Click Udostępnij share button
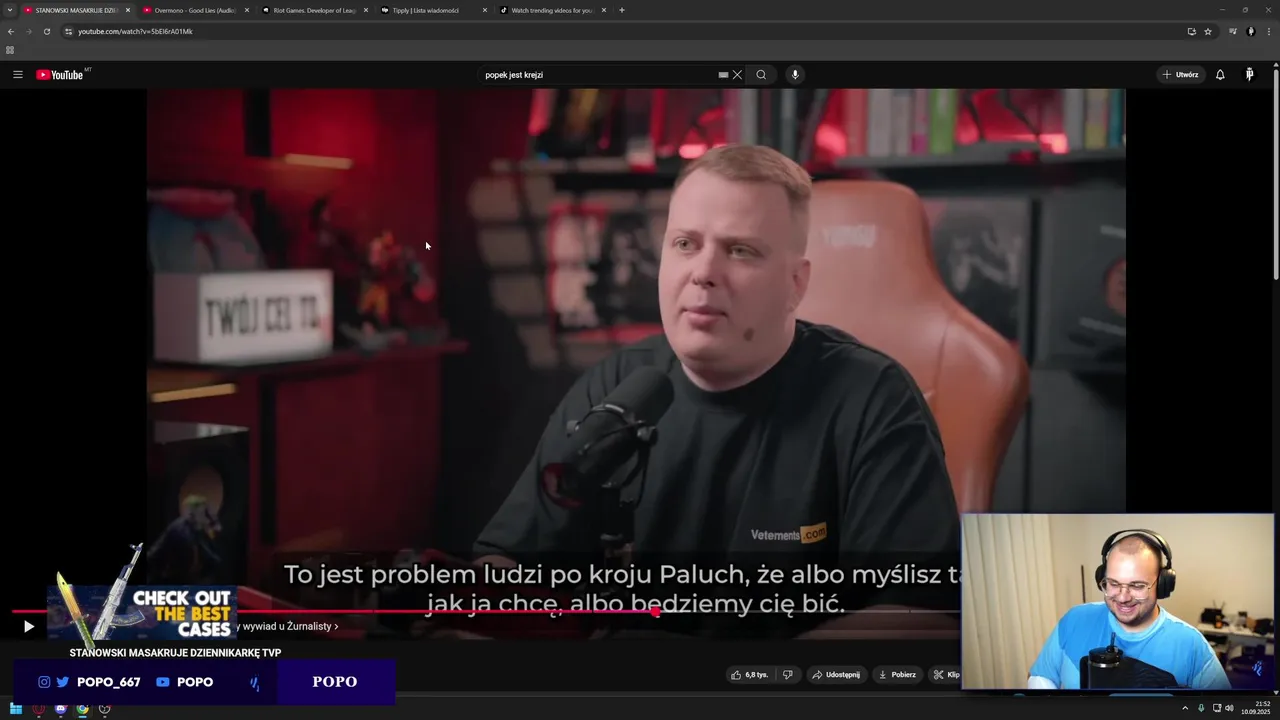1280x720 pixels. (836, 675)
